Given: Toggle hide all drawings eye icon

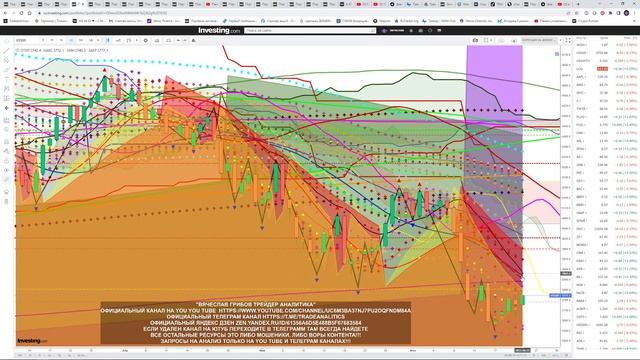Looking at the screenshot, I should point(6,170).
